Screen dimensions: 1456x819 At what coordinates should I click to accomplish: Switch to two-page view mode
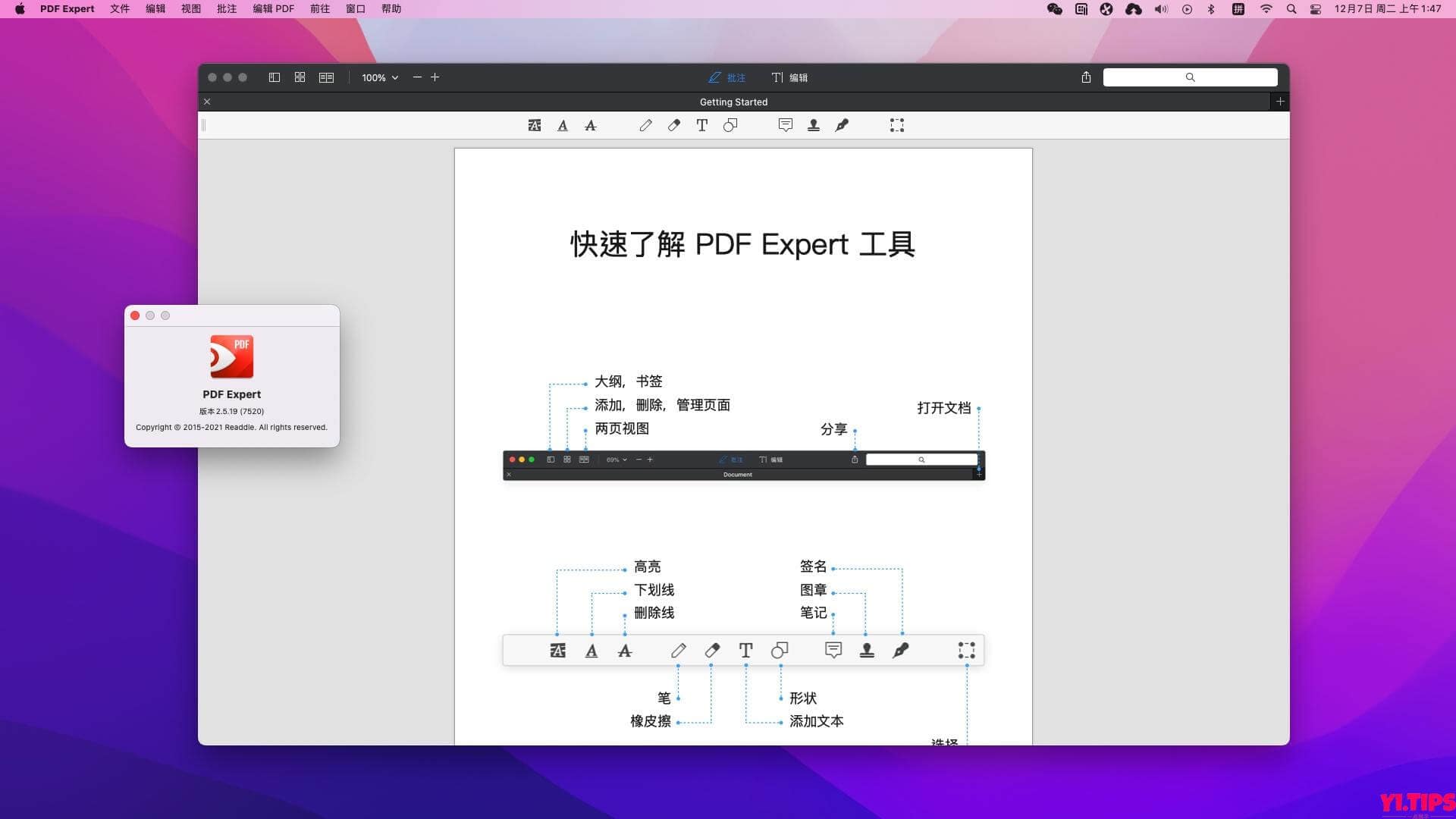coord(326,77)
